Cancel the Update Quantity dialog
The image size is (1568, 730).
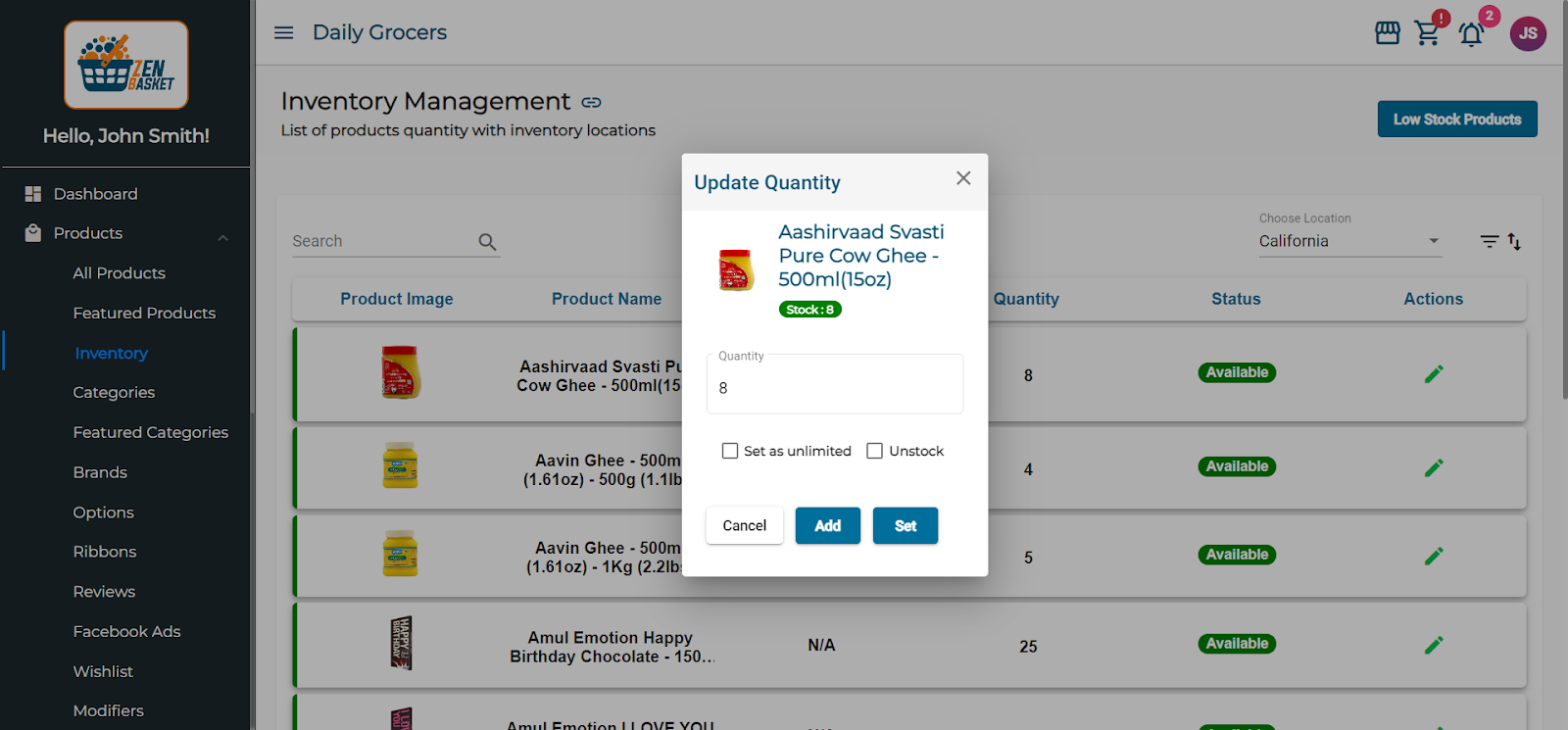point(744,526)
